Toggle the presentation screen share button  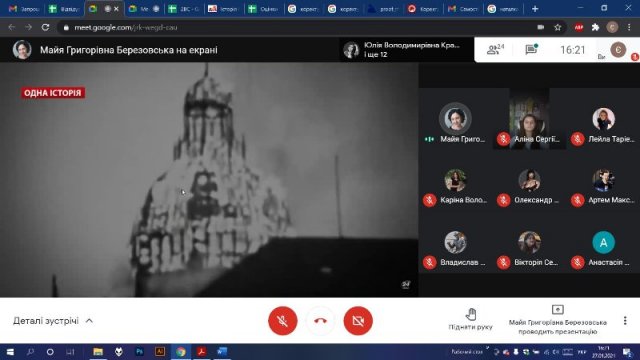tap(558, 310)
